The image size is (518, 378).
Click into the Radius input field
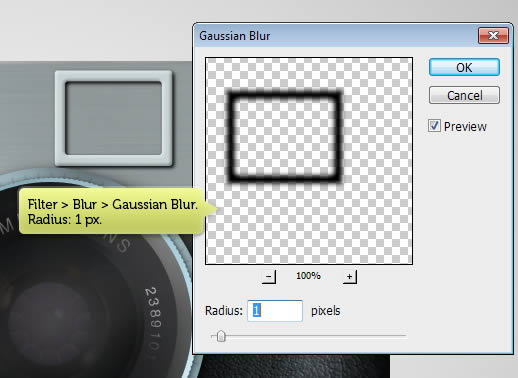coord(275,311)
